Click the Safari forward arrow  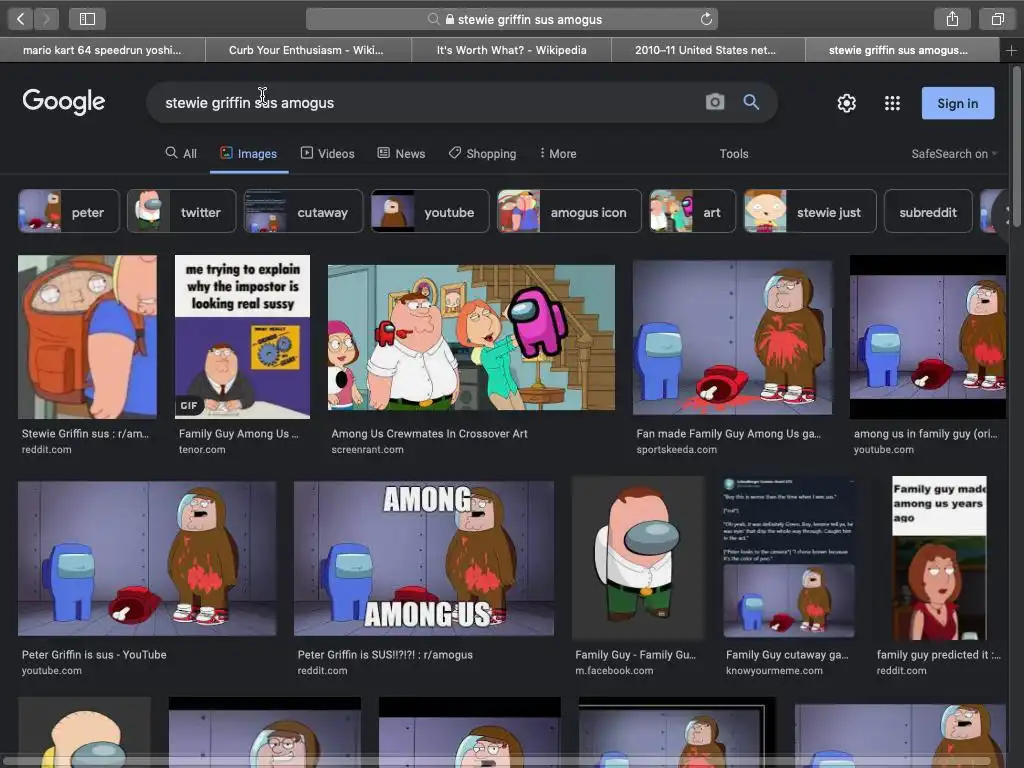[x=46, y=19]
